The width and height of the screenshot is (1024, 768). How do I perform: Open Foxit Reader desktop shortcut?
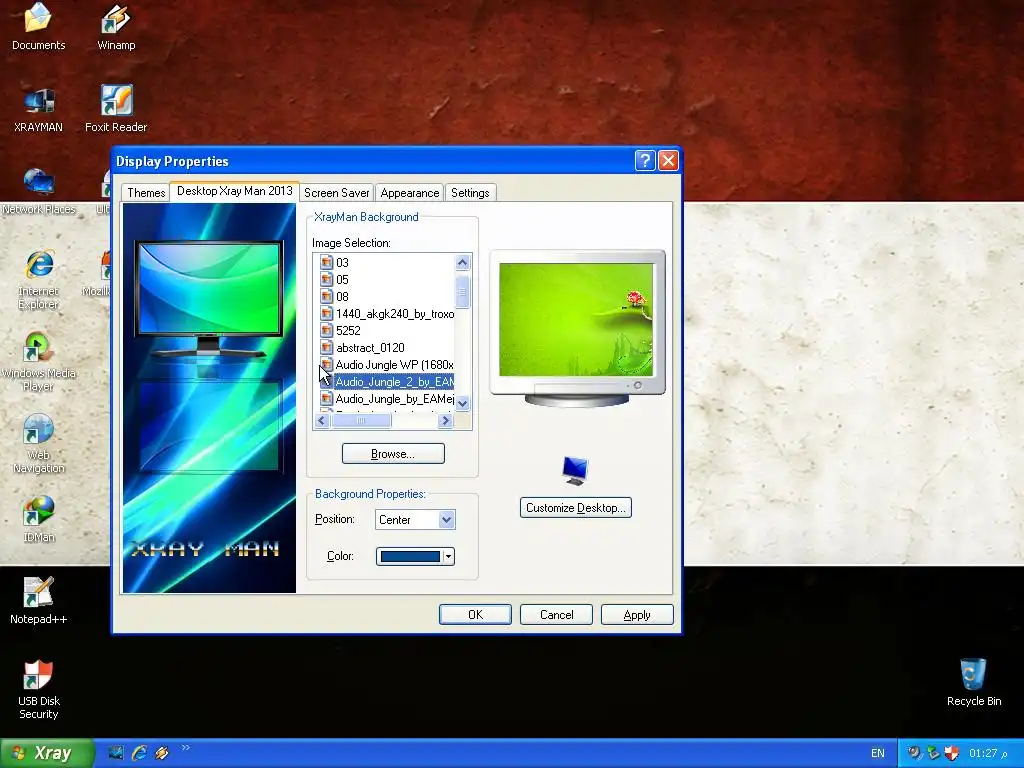(x=116, y=109)
